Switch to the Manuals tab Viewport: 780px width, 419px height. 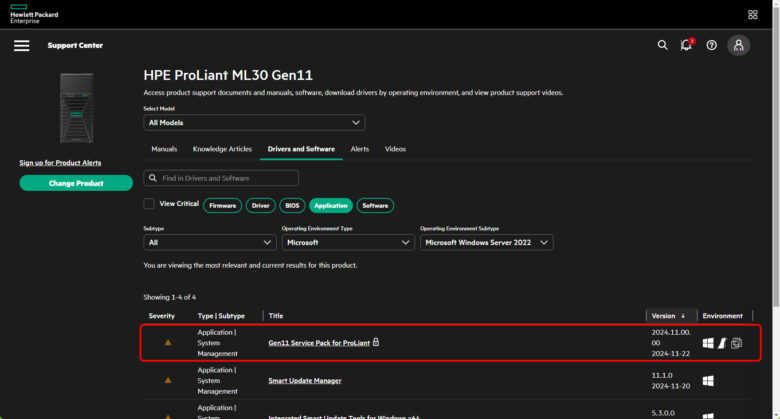pos(164,149)
